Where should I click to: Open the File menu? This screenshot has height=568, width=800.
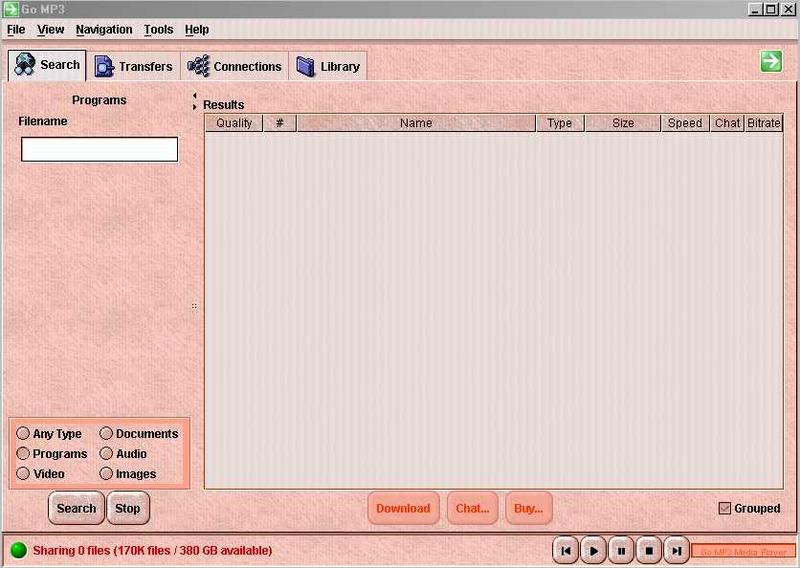click(16, 30)
